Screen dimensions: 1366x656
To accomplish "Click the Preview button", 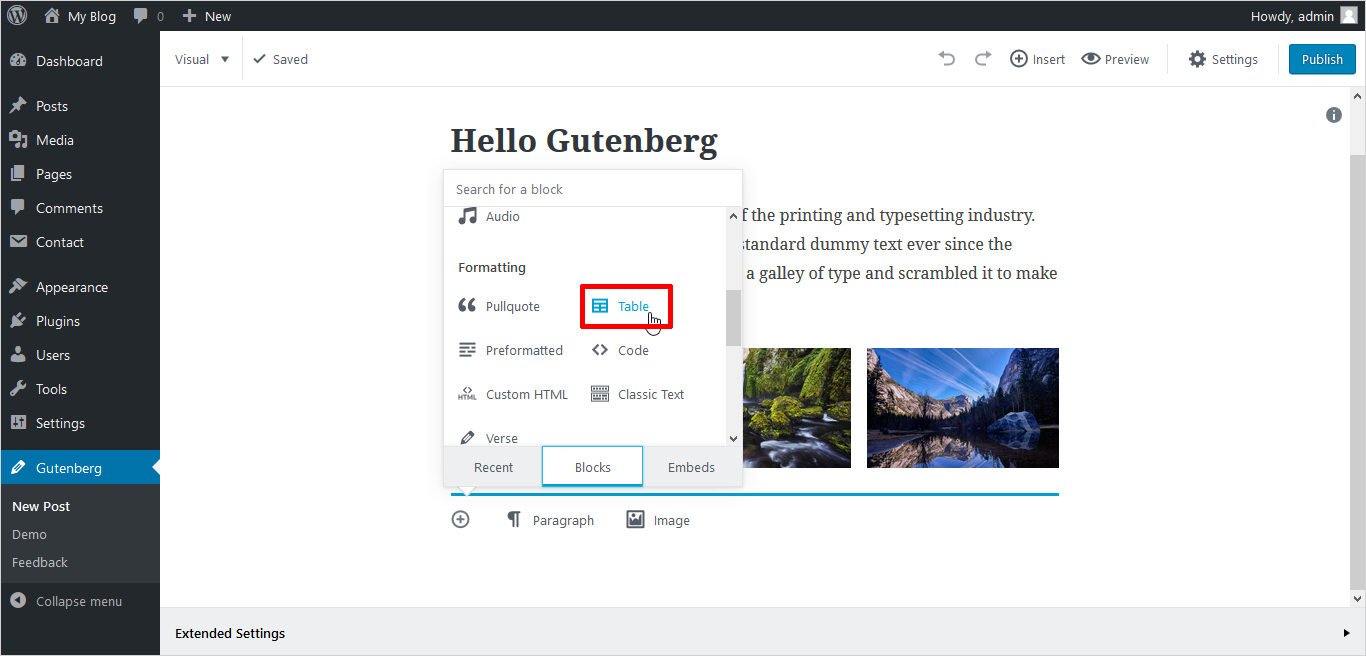I will [x=1115, y=59].
